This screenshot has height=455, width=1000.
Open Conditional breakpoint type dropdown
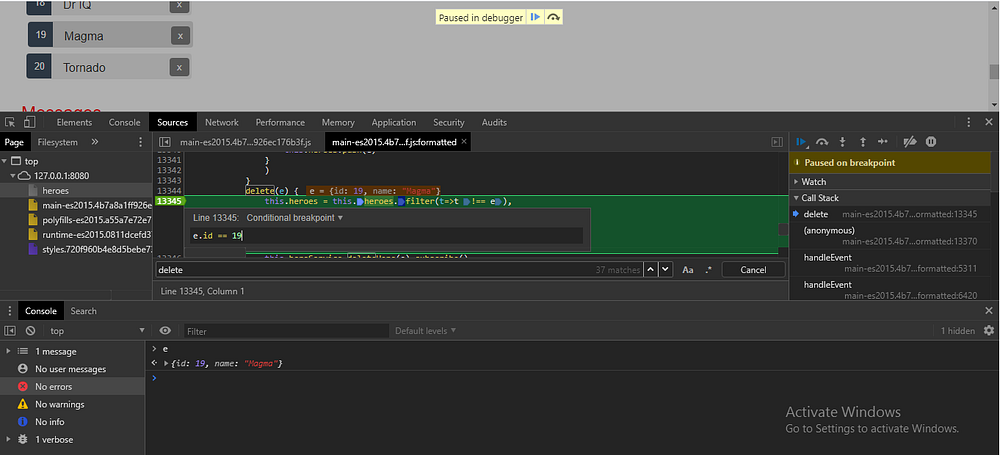click(295, 218)
